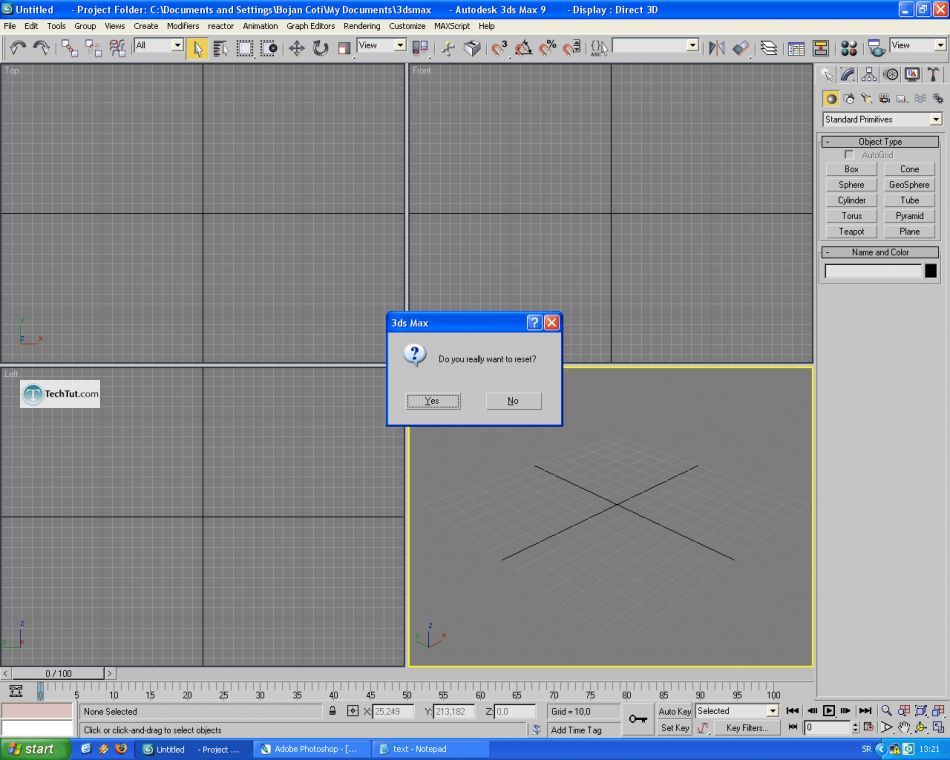Open the Rendering menu
This screenshot has width=950, height=760.
(x=361, y=26)
